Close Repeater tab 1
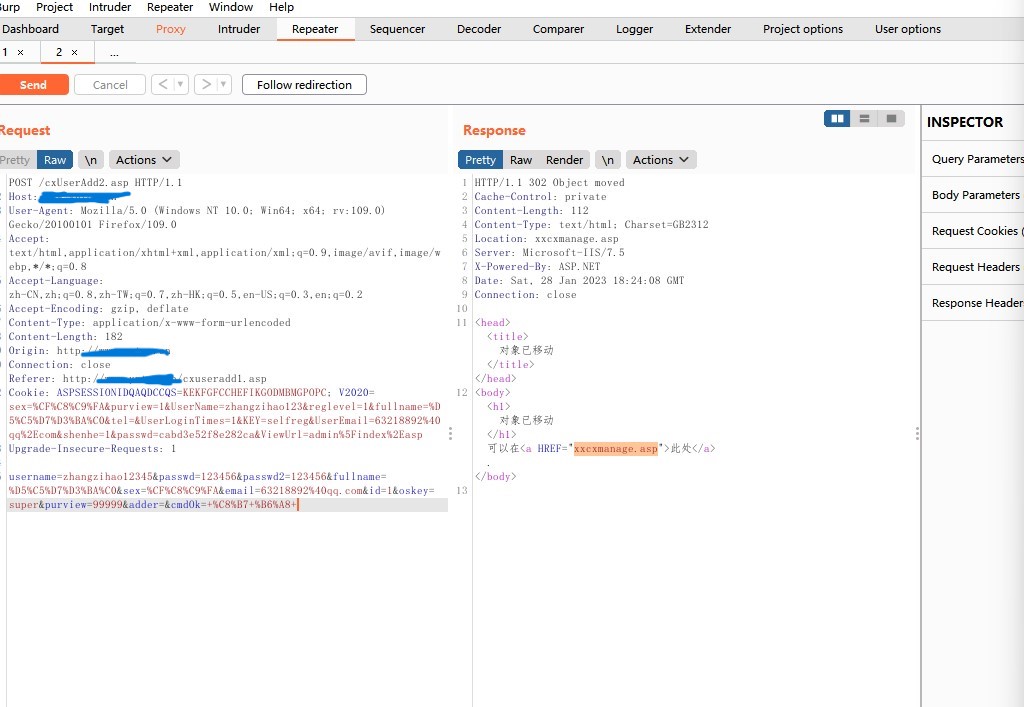This screenshot has width=1024, height=707. (x=20, y=52)
